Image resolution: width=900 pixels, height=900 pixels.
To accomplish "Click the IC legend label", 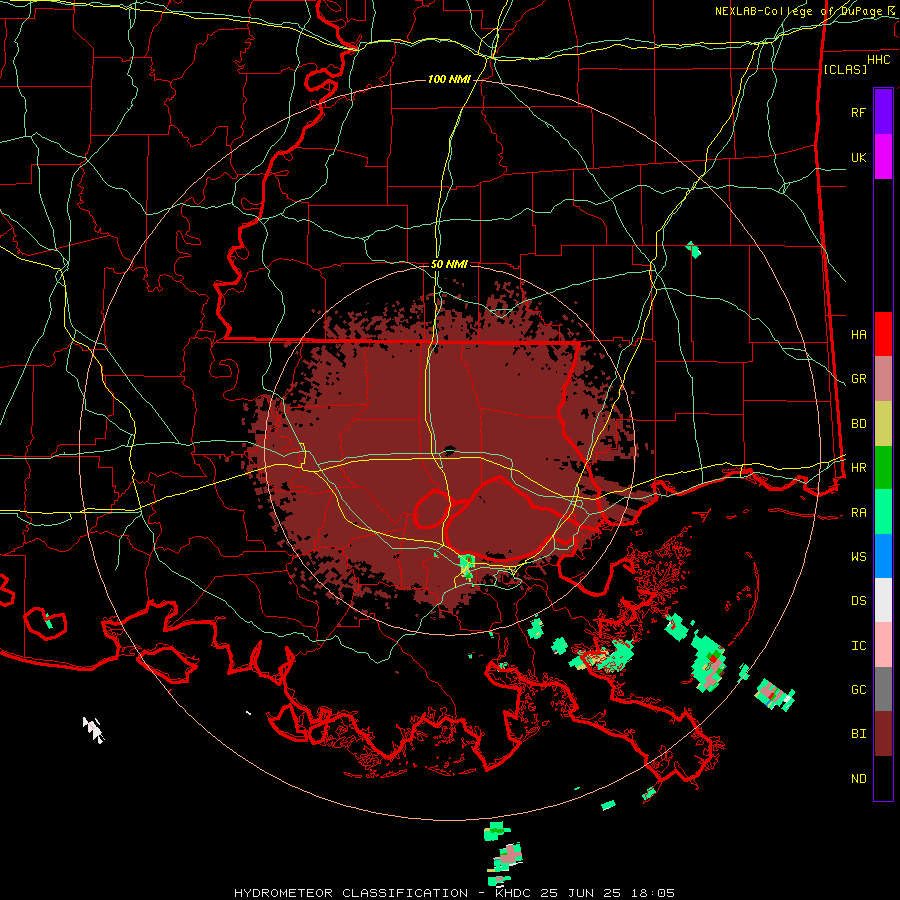I will pyautogui.click(x=858, y=646).
